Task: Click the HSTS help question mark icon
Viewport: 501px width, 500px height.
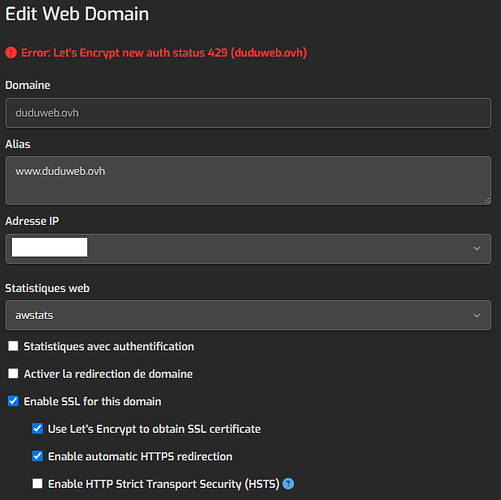Action: 288,484
